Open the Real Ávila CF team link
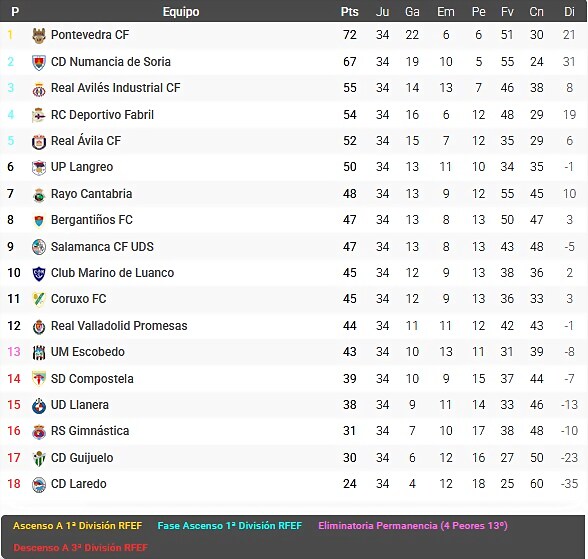The height and width of the screenshot is (559, 588). click(x=86, y=141)
